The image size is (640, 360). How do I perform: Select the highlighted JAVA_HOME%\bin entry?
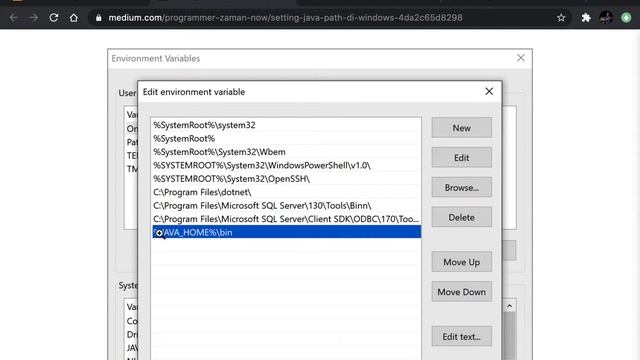(286, 232)
